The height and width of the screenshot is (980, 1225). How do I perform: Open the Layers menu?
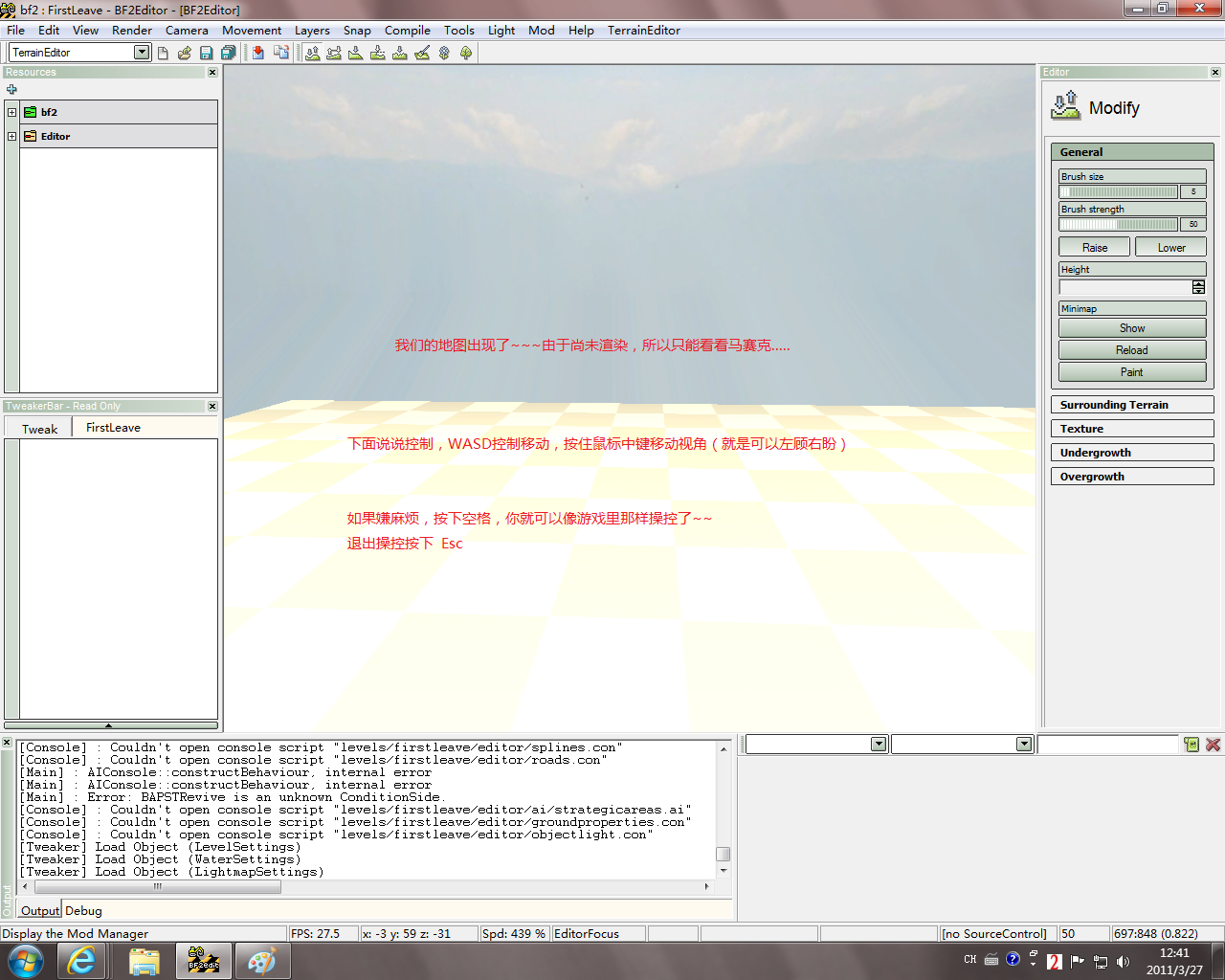click(x=312, y=31)
